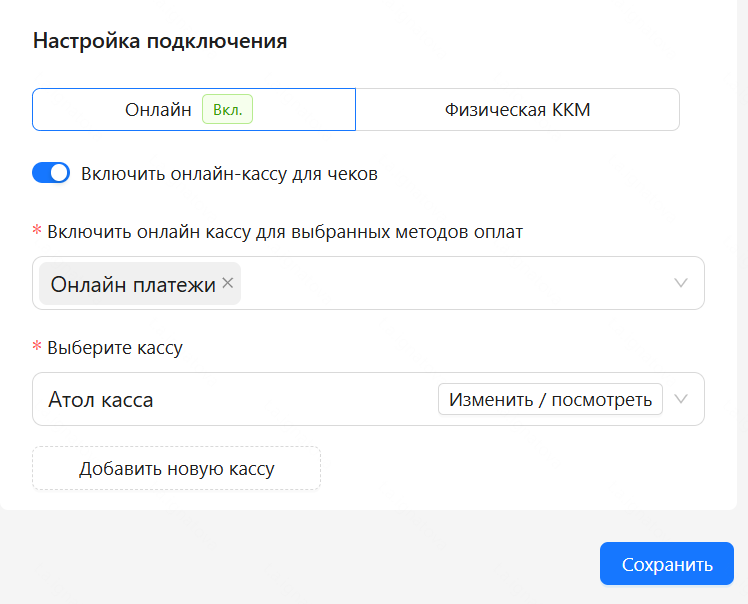
Task: Click Добавить новую кассу button
Action: [177, 468]
